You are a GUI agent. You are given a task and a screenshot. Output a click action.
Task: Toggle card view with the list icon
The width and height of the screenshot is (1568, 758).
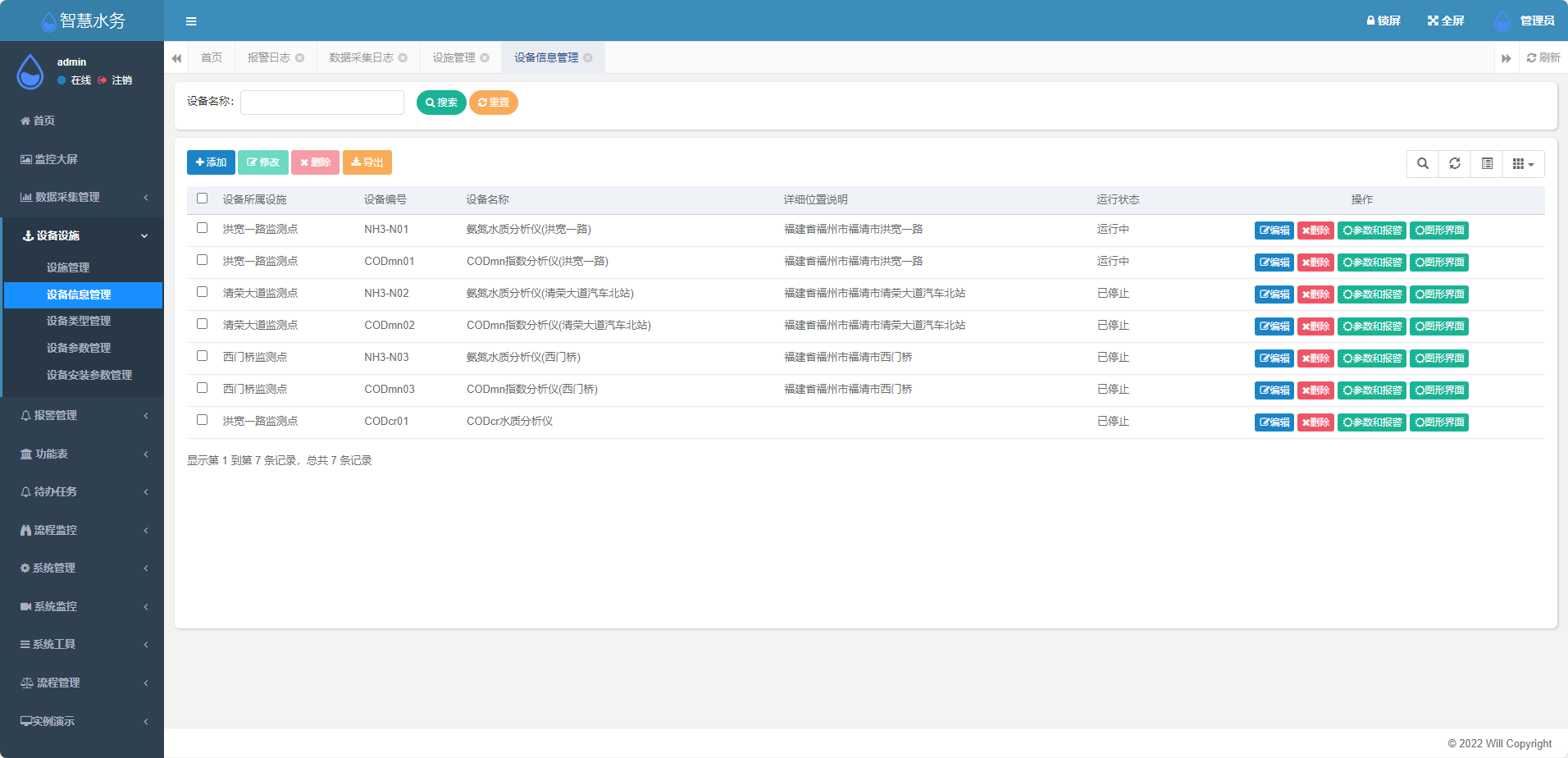point(1487,163)
